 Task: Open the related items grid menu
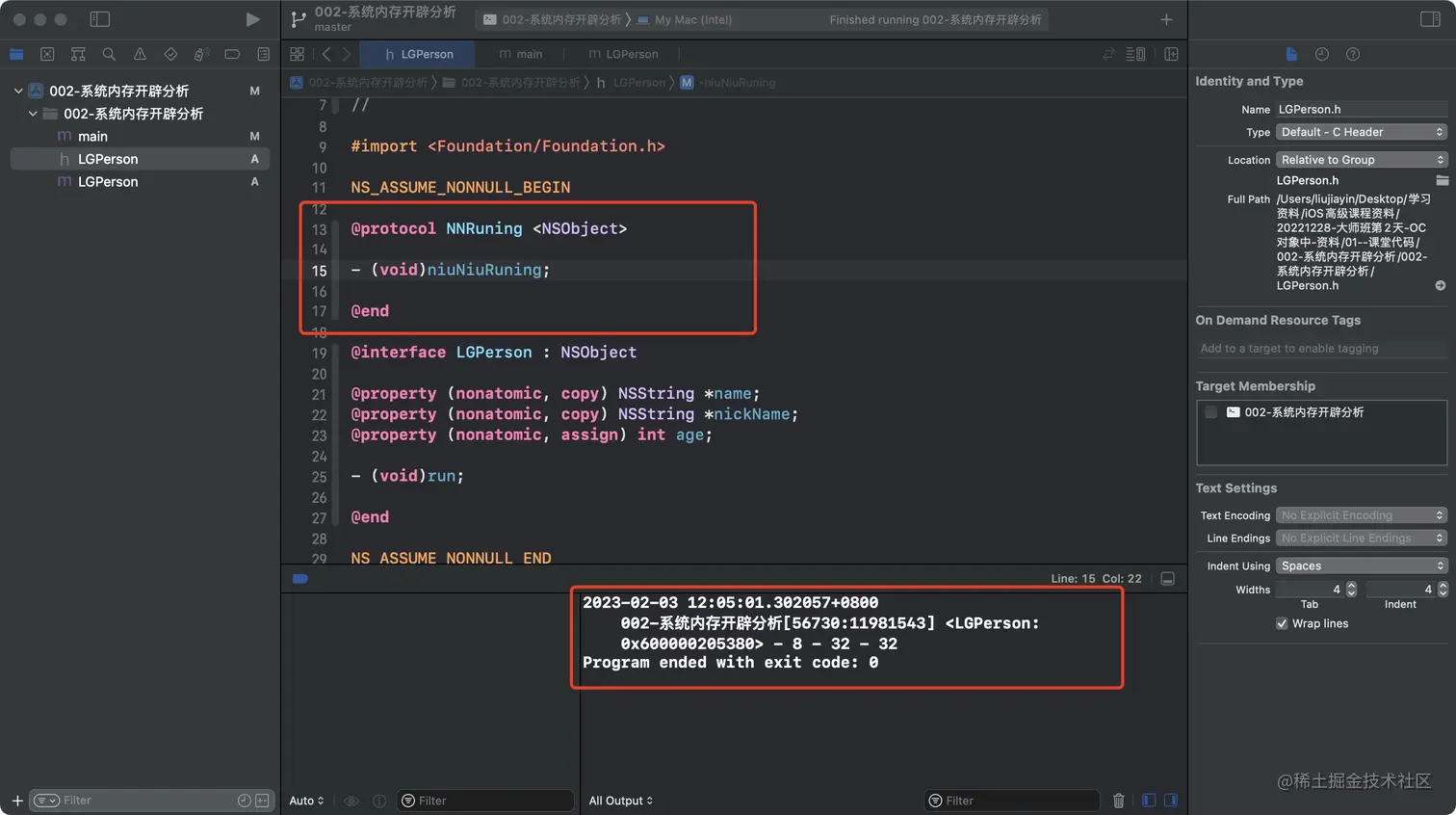coord(298,54)
